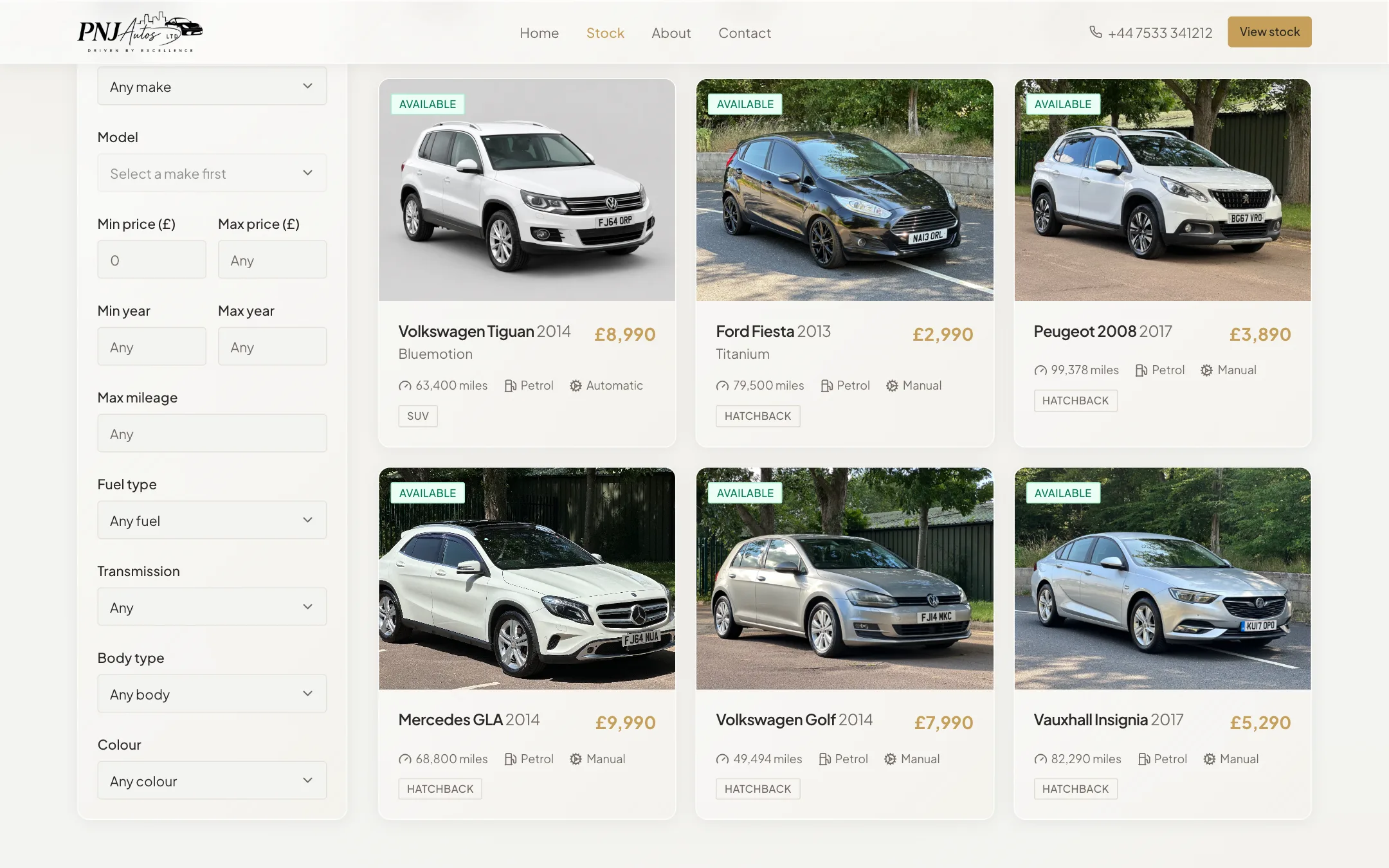Click transmission icon on Peugeot 2008 card
This screenshot has width=1389, height=868.
pos(1206,370)
